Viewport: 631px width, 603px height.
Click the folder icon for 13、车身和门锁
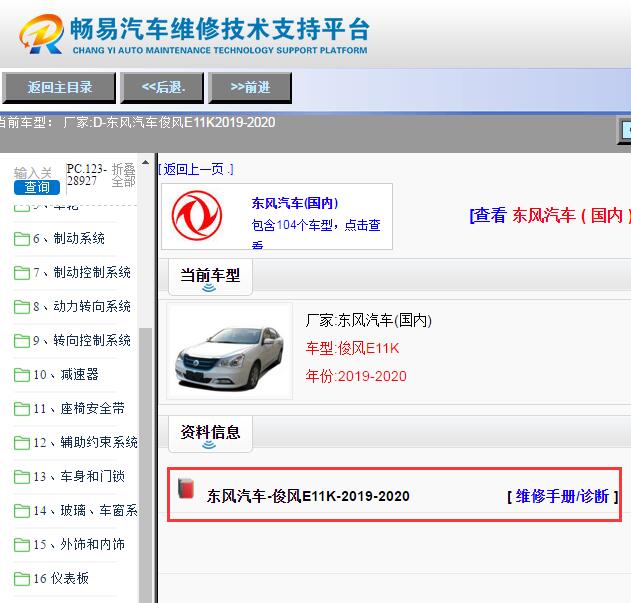click(x=22, y=477)
